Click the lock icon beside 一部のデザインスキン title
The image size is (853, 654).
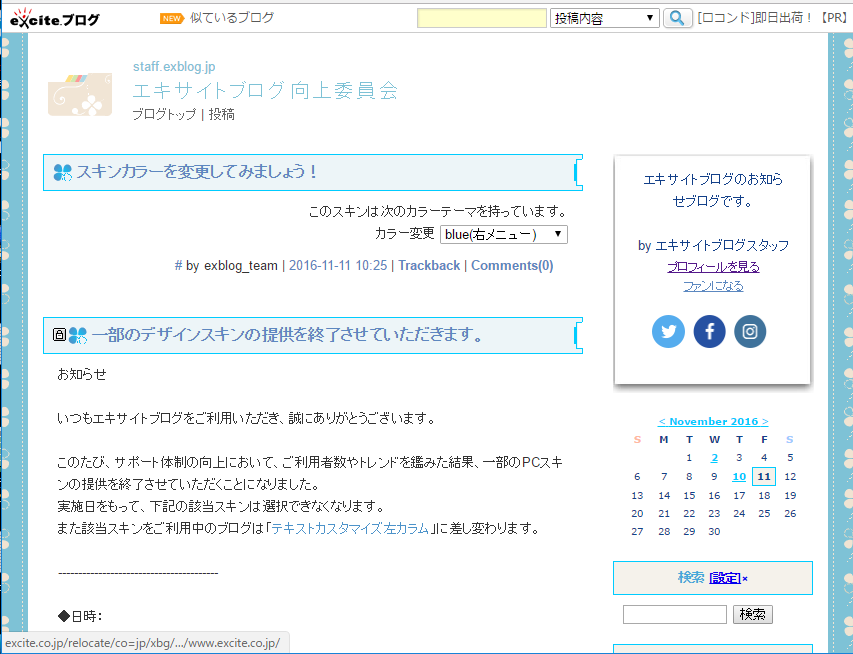[x=59, y=335]
